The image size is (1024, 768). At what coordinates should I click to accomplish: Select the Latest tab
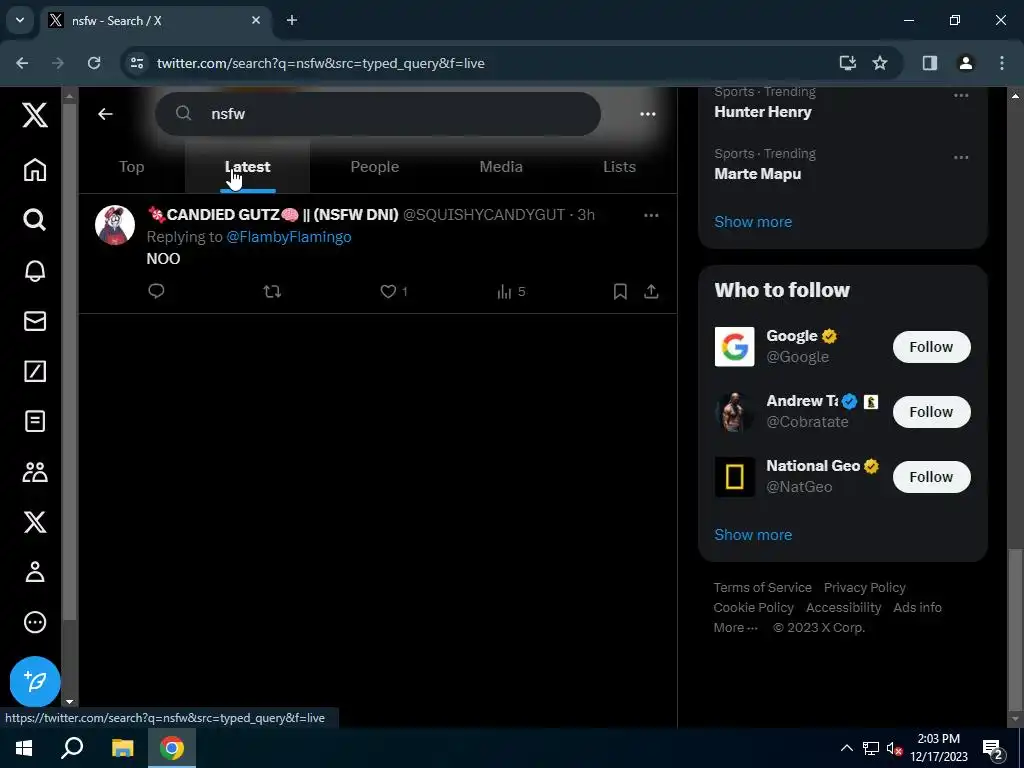(x=248, y=167)
